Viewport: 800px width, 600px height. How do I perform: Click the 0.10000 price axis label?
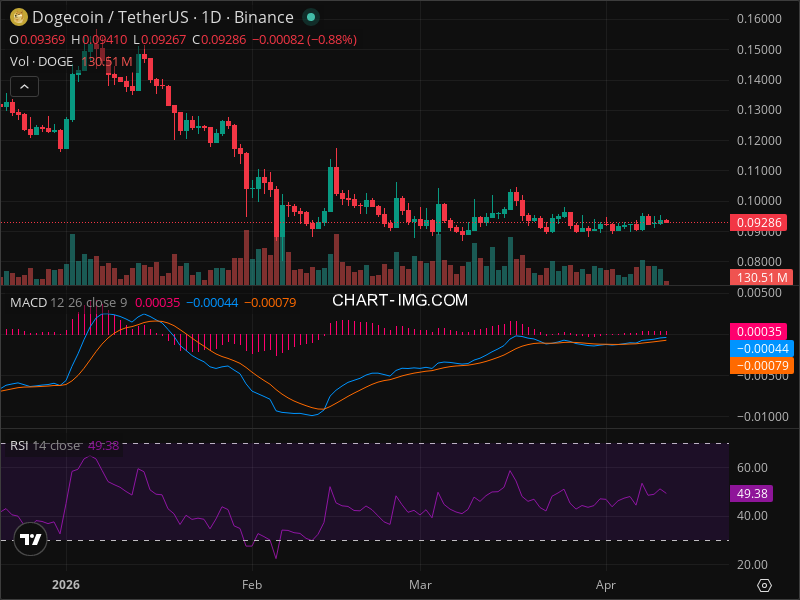pos(759,201)
